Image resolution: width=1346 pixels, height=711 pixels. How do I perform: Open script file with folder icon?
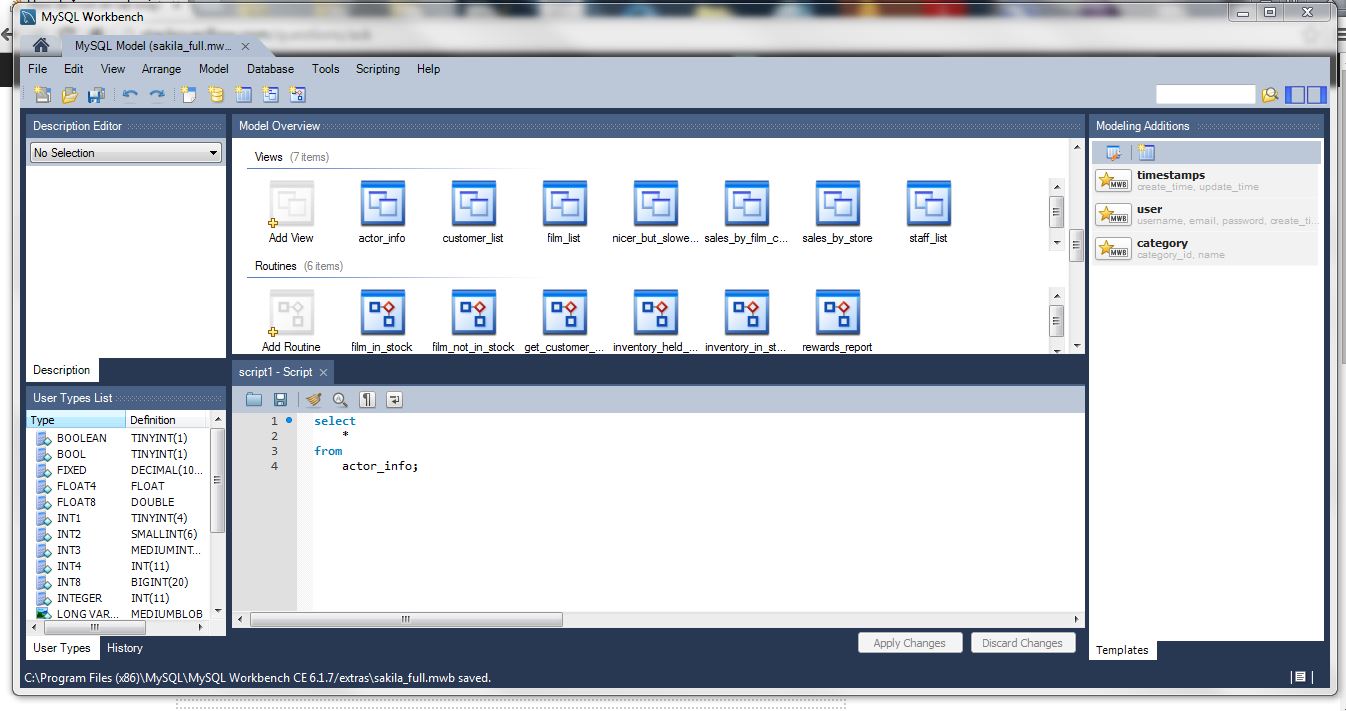point(254,399)
